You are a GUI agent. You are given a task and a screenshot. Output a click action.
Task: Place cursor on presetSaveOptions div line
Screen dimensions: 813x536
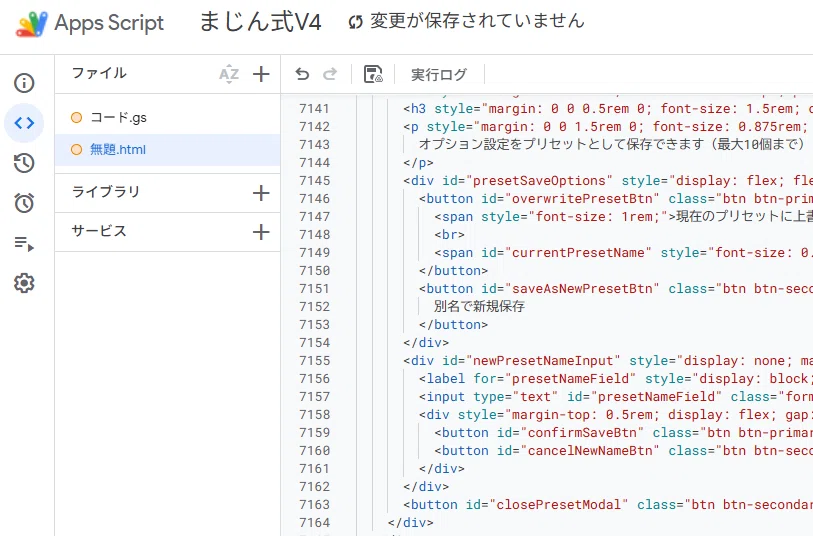pos(608,181)
